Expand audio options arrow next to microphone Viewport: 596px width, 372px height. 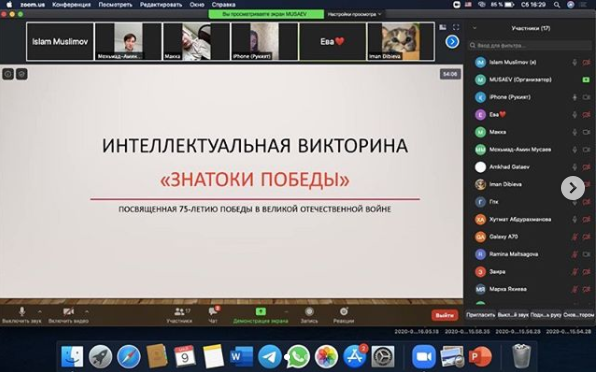(x=40, y=312)
